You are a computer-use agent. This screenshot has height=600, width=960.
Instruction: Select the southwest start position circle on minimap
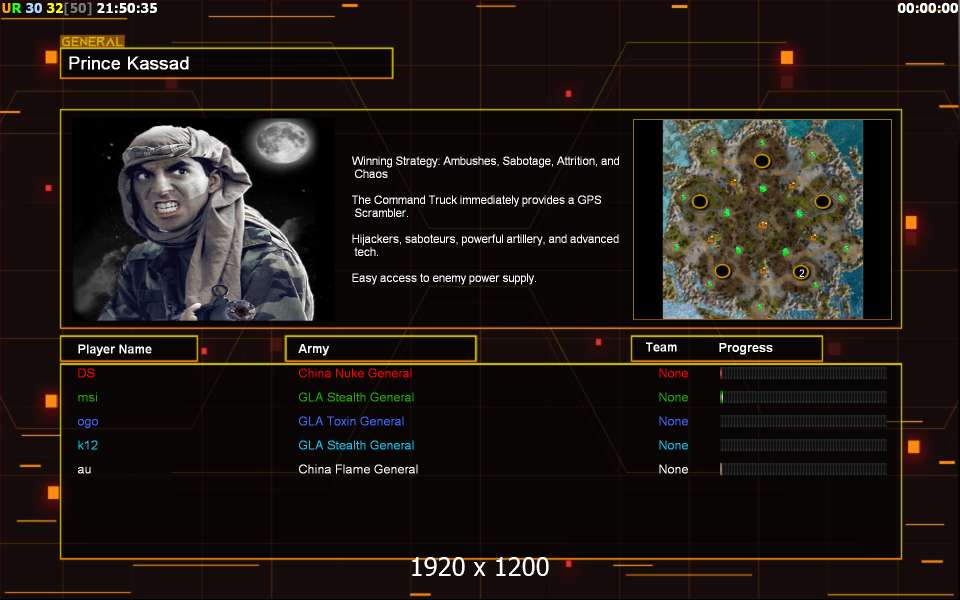[722, 271]
